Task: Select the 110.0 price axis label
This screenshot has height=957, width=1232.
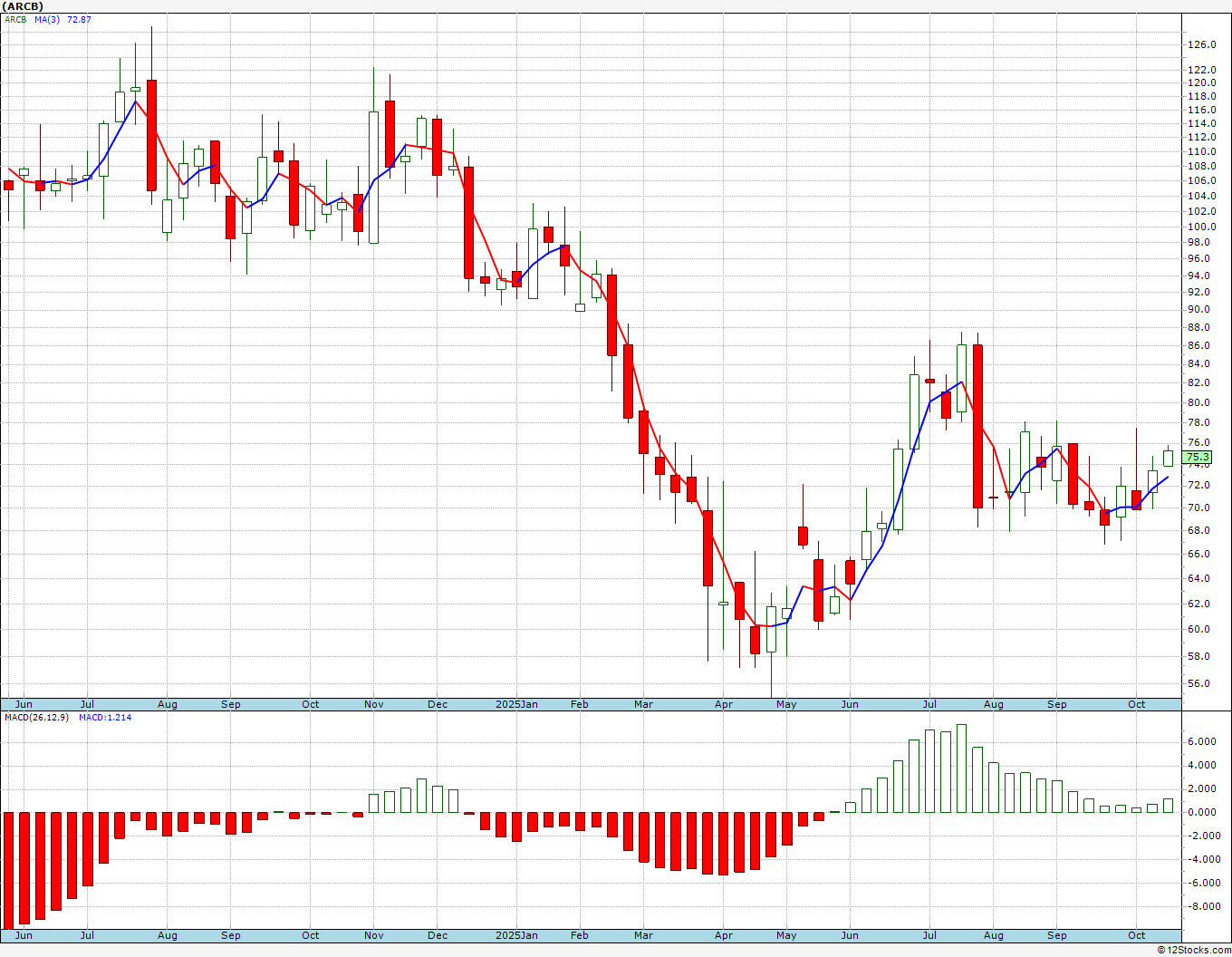Action: tap(1201, 151)
